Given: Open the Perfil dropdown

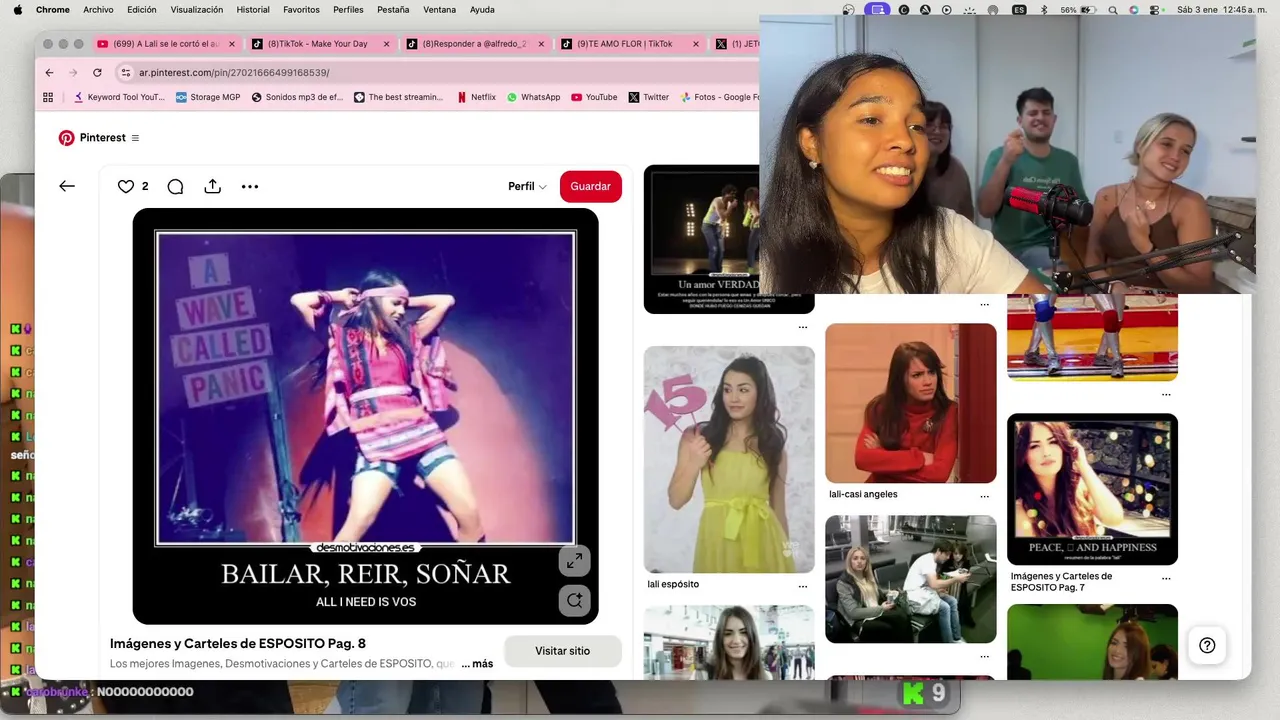Looking at the screenshot, I should coord(527,186).
